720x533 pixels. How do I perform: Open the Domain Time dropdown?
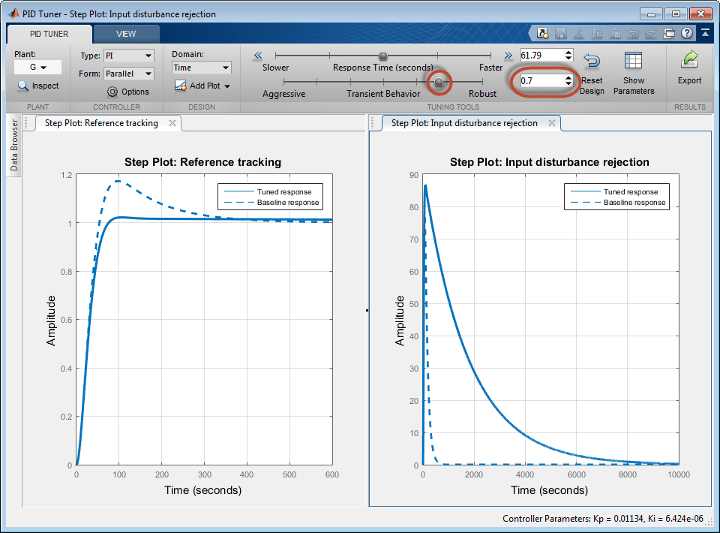coord(202,67)
